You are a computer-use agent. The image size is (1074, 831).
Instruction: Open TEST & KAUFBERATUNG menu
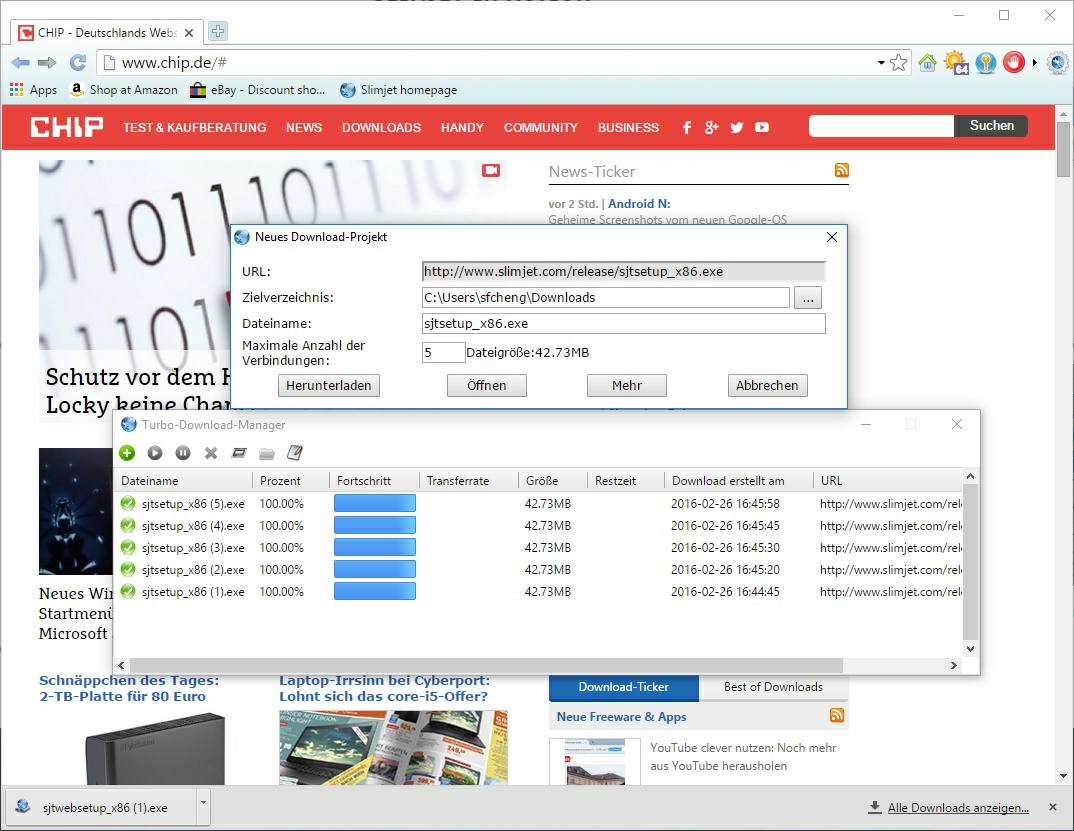(x=195, y=127)
